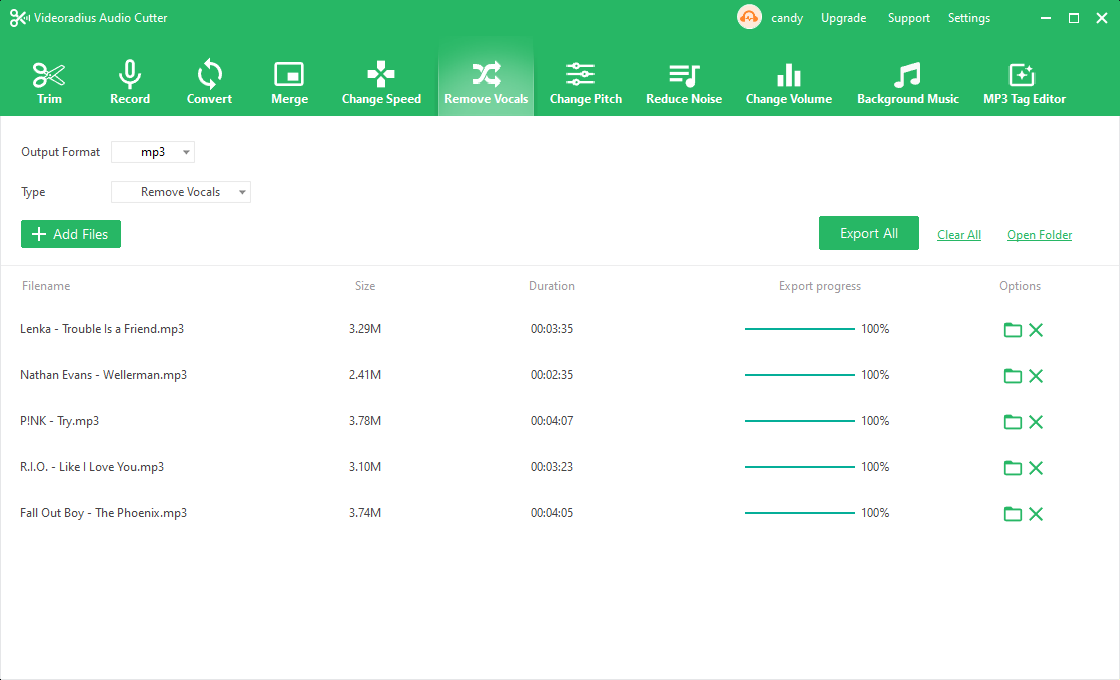This screenshot has width=1120, height=680.
Task: Click the 00:02:35 duration value
Action: 551,375
